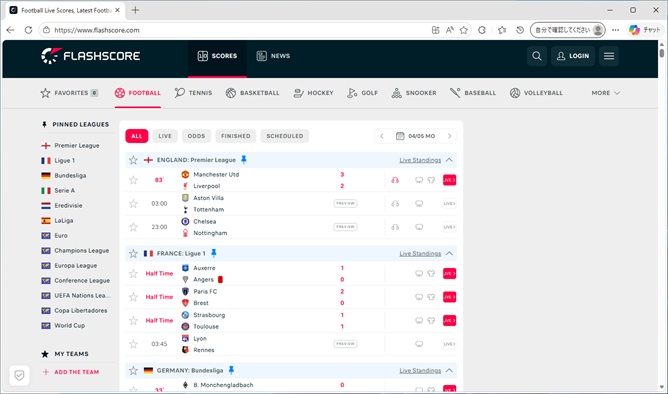Collapse the GERMANY: Bundesliga section
Screen dimensions: 668x394
pos(449,370)
